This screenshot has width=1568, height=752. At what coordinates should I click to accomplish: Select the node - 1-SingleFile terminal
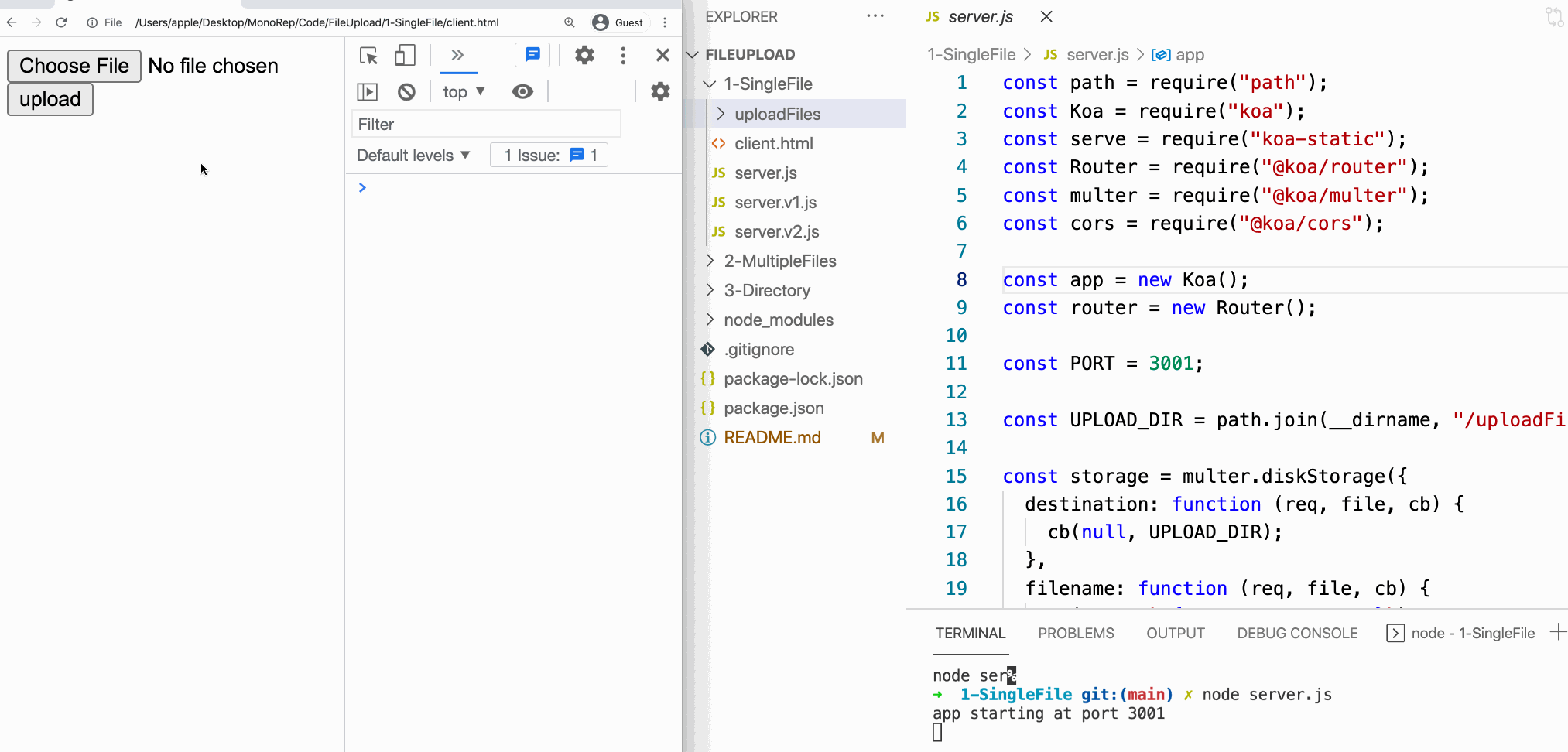click(x=1460, y=634)
